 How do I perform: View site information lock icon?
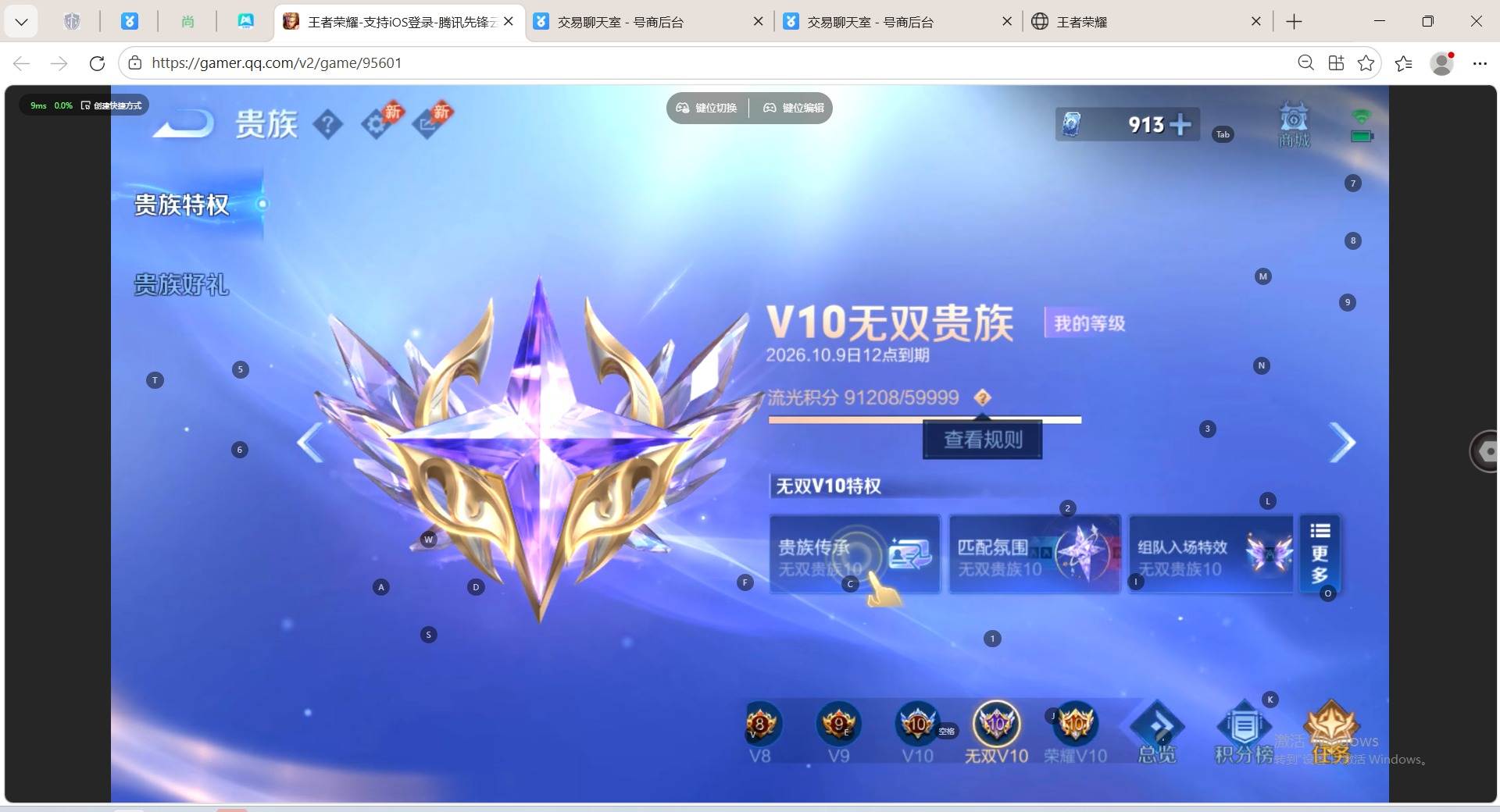click(134, 63)
